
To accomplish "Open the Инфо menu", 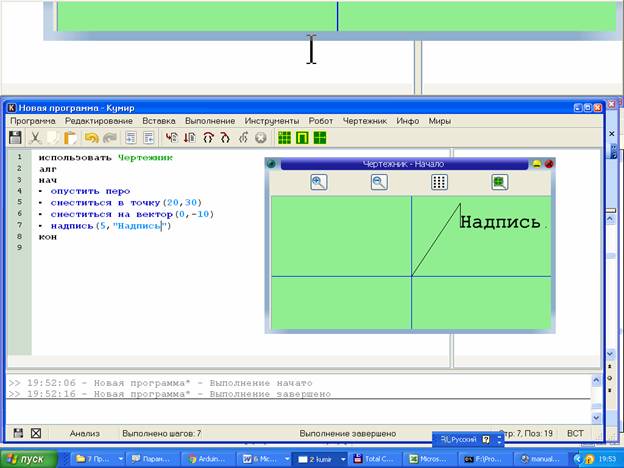I will [408, 121].
